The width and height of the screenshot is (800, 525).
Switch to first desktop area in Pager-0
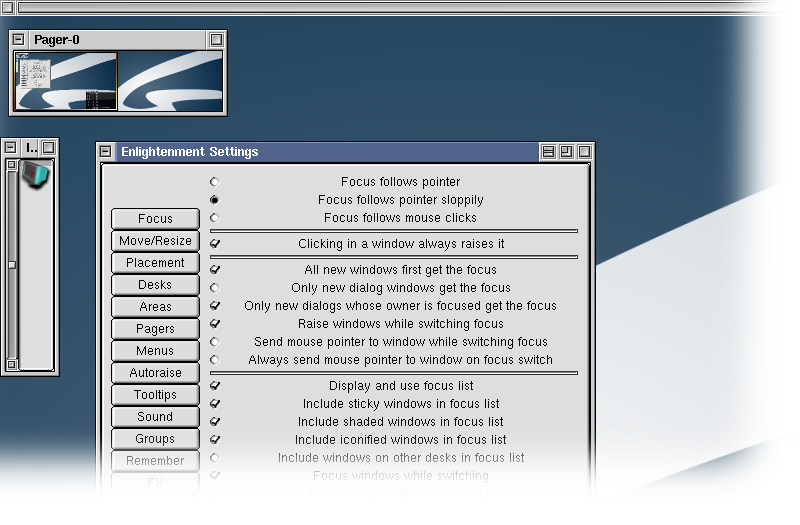(x=66, y=81)
